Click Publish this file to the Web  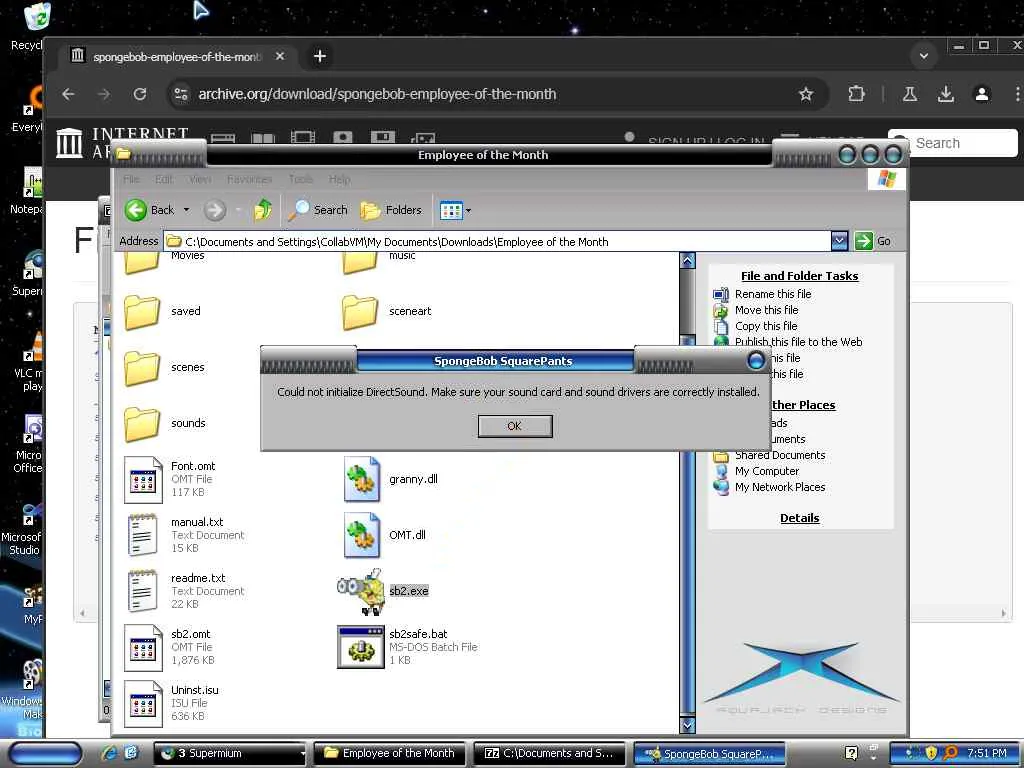[x=798, y=342]
